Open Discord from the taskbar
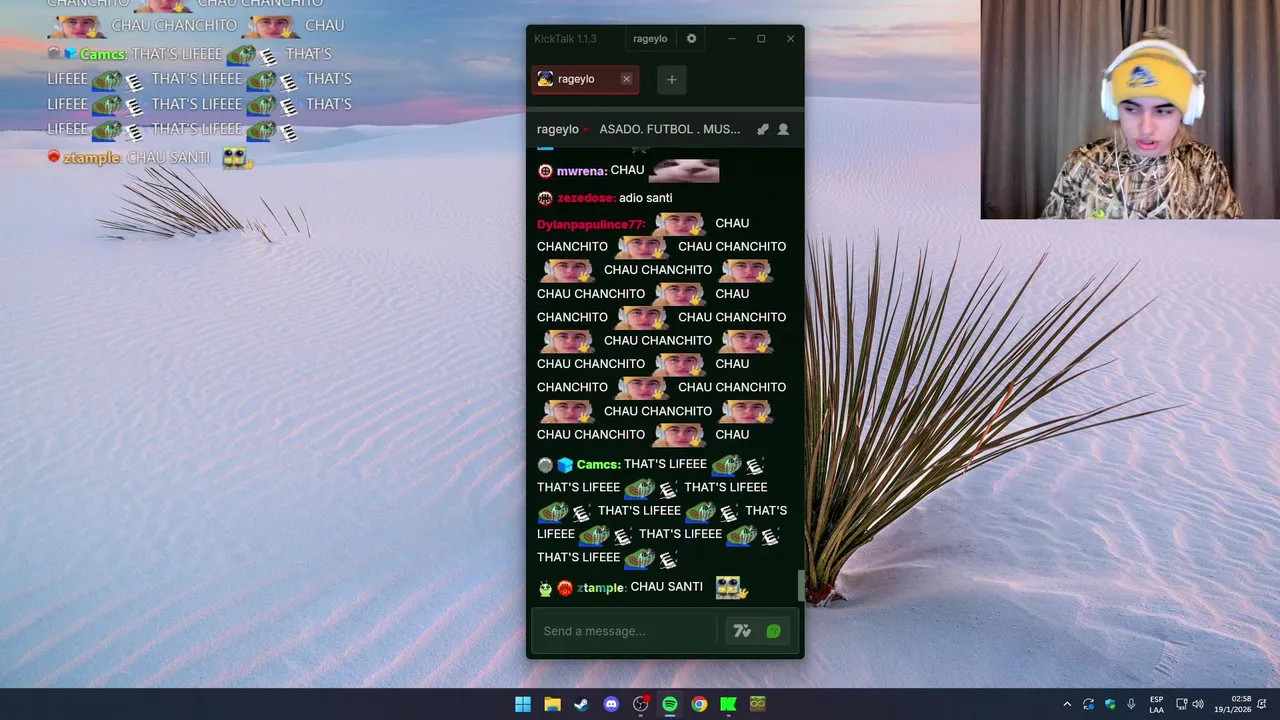The image size is (1280, 720). [611, 704]
